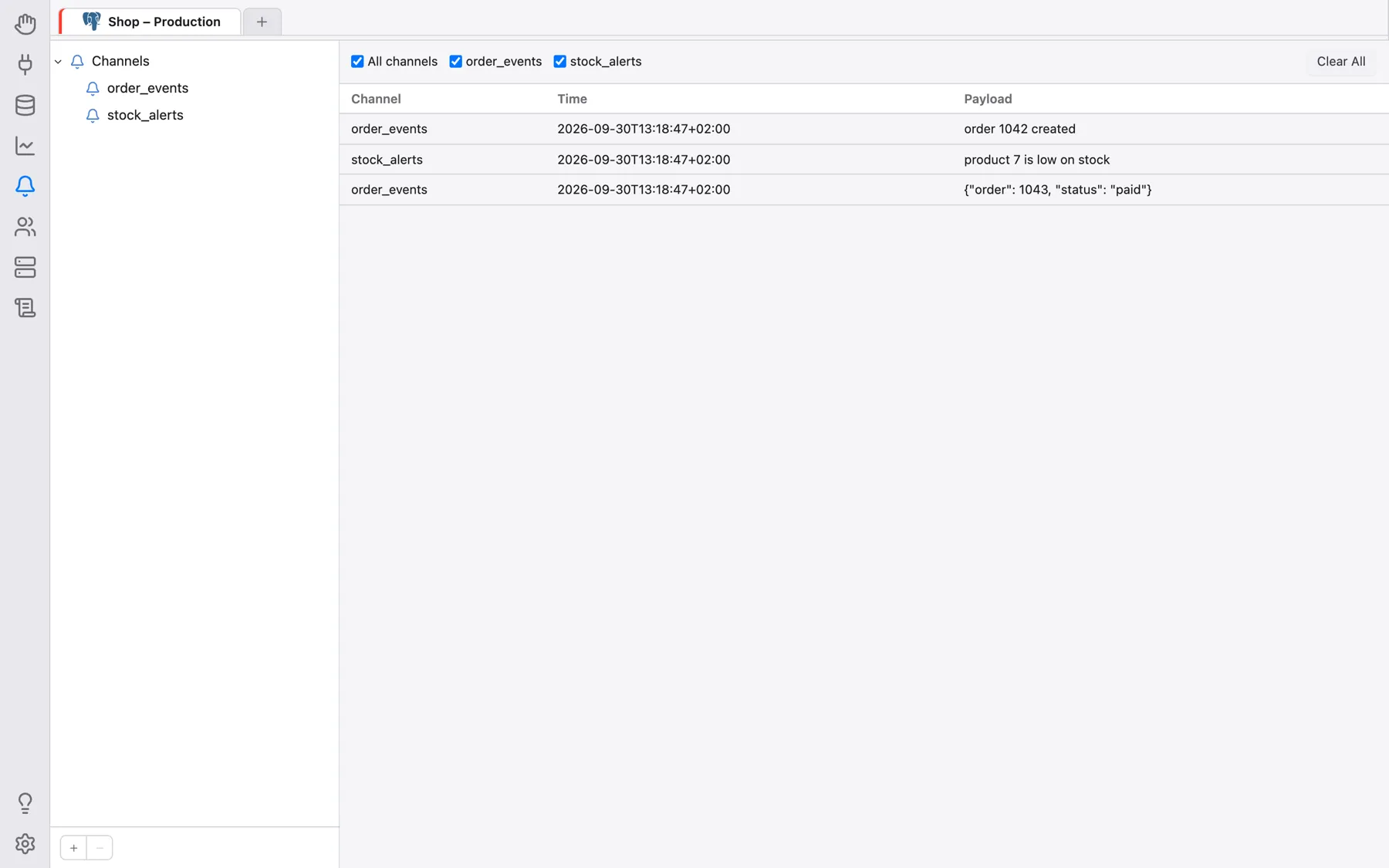Open the users and roles icon
Screen dimensions: 1389x868
[25, 226]
